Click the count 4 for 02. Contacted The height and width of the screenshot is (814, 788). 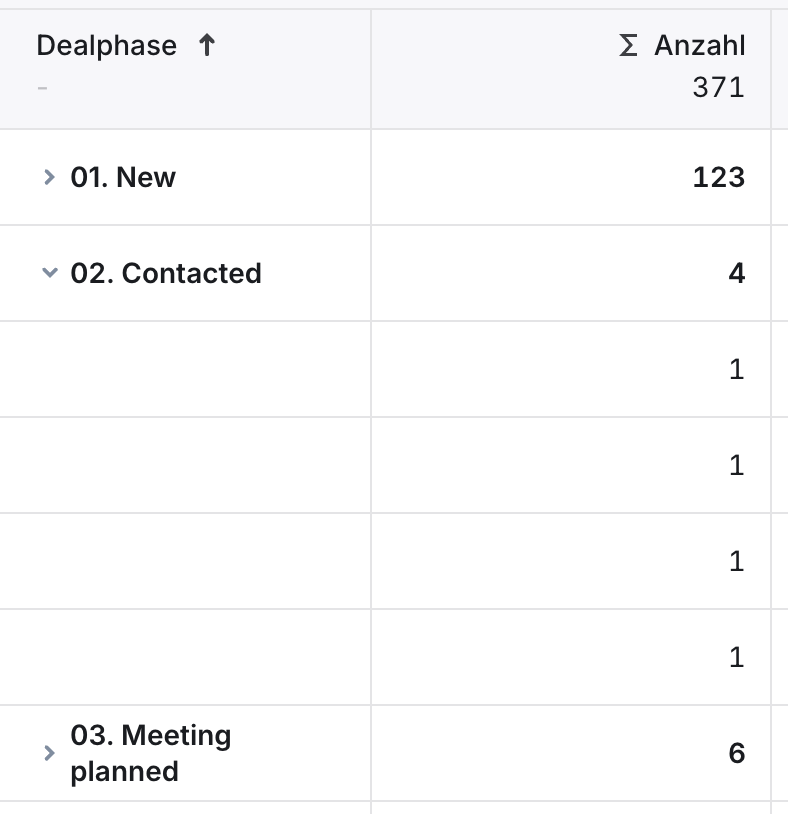737,273
